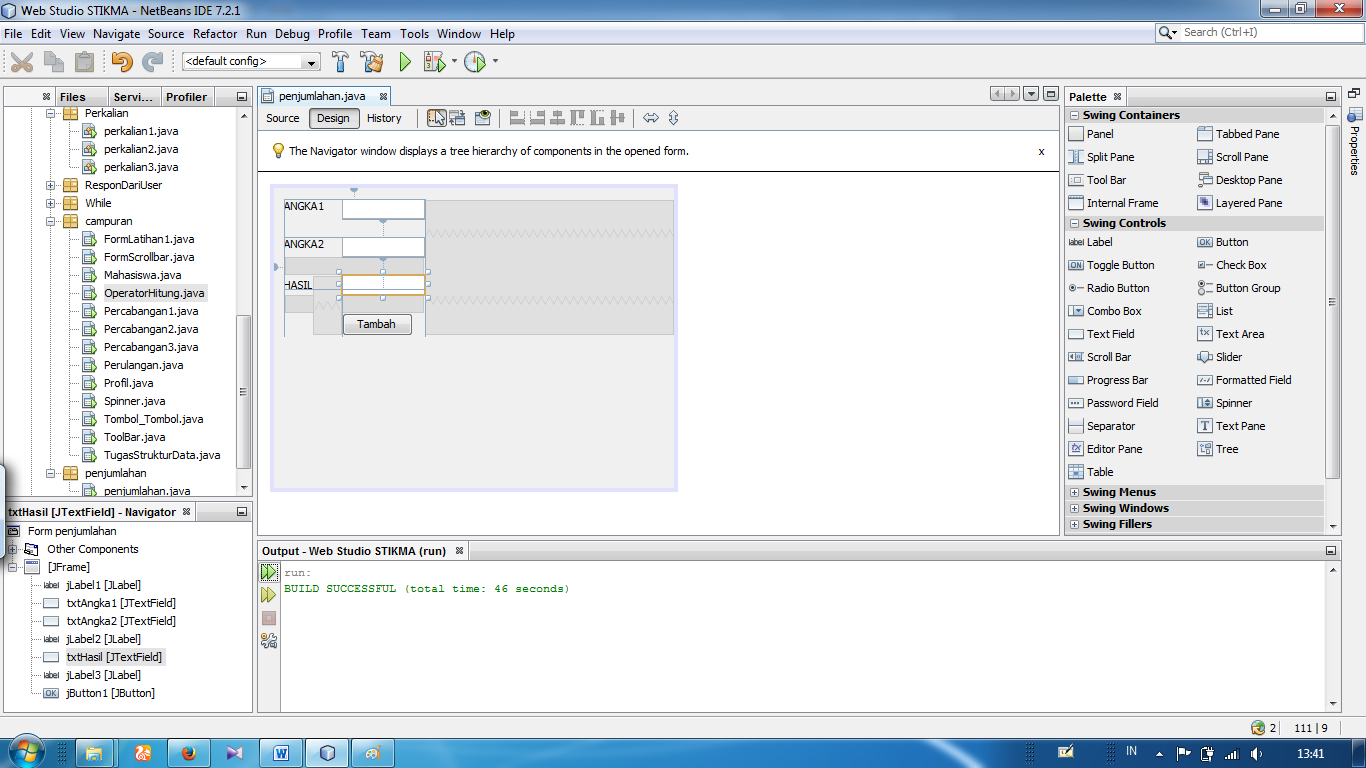The height and width of the screenshot is (768, 1366).
Task: Select the Selection Mode tool
Action: pyautogui.click(x=437, y=117)
